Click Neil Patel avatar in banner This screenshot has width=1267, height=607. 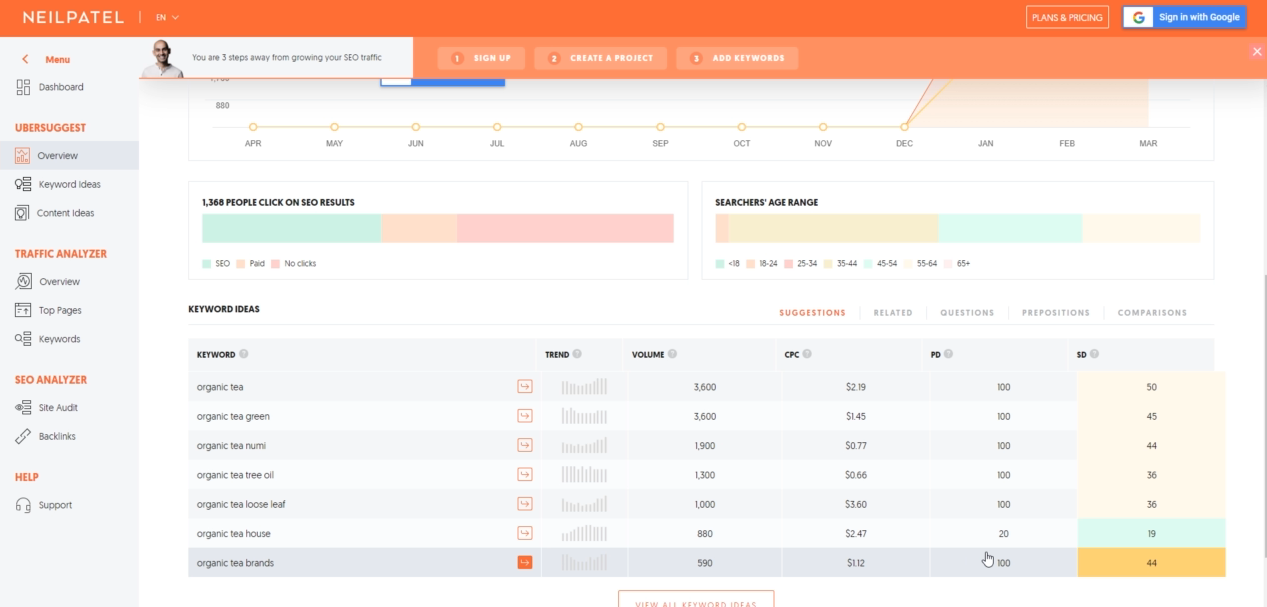tap(162, 58)
